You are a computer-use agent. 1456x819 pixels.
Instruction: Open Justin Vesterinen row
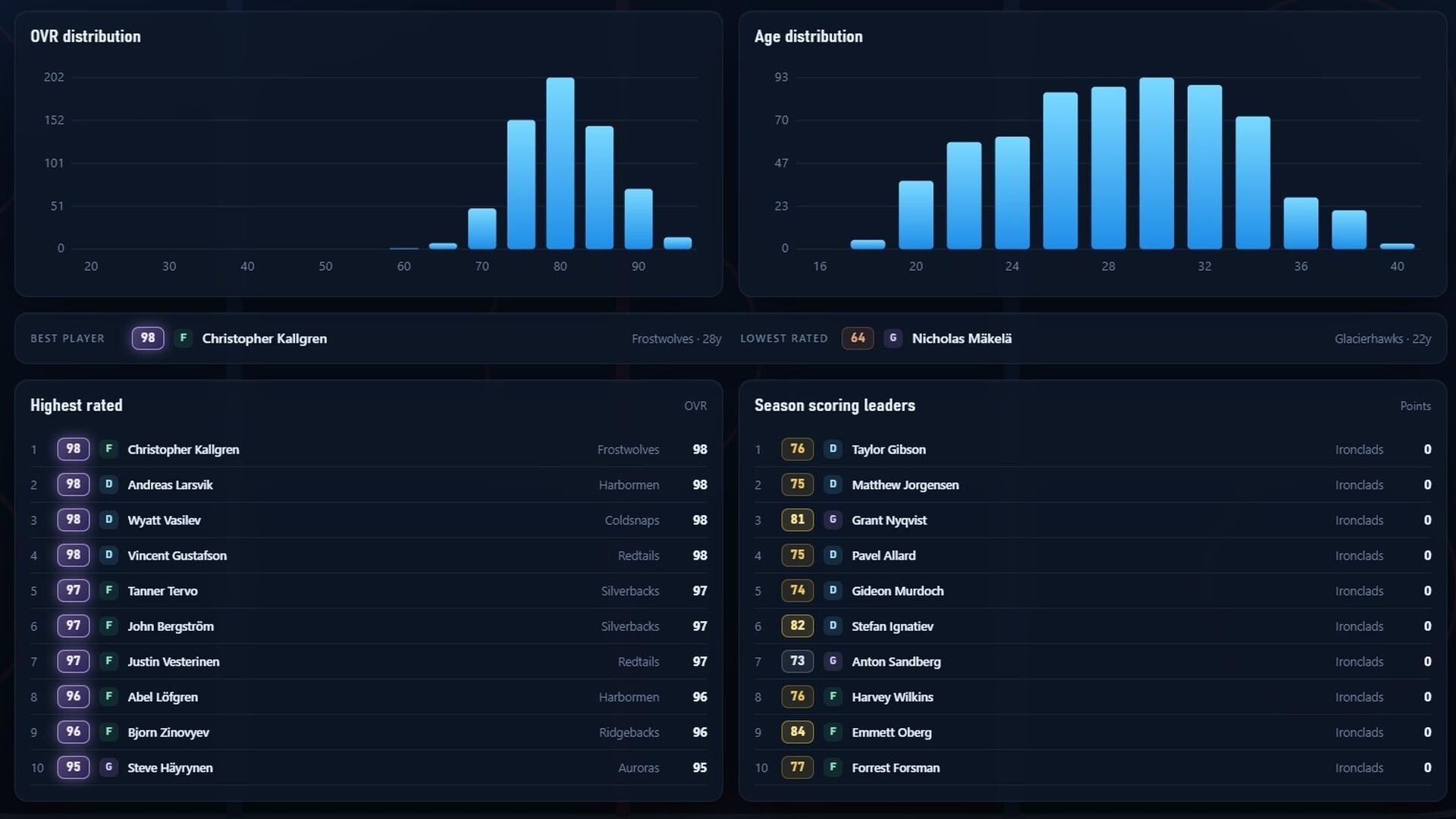[369, 661]
